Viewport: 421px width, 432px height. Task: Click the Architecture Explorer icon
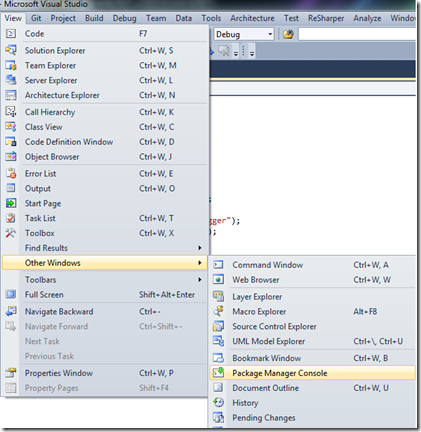point(11,95)
